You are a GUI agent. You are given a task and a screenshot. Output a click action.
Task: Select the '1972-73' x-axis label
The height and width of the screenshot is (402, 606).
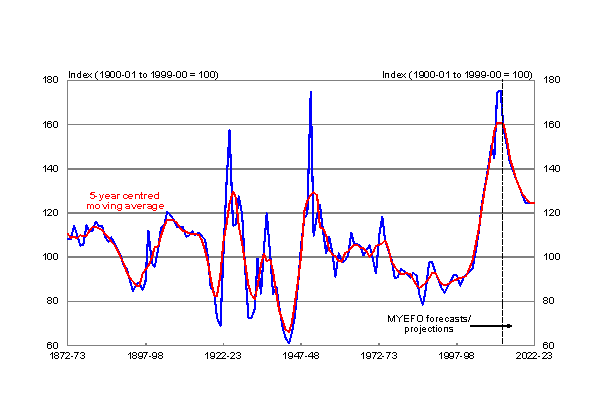379,355
